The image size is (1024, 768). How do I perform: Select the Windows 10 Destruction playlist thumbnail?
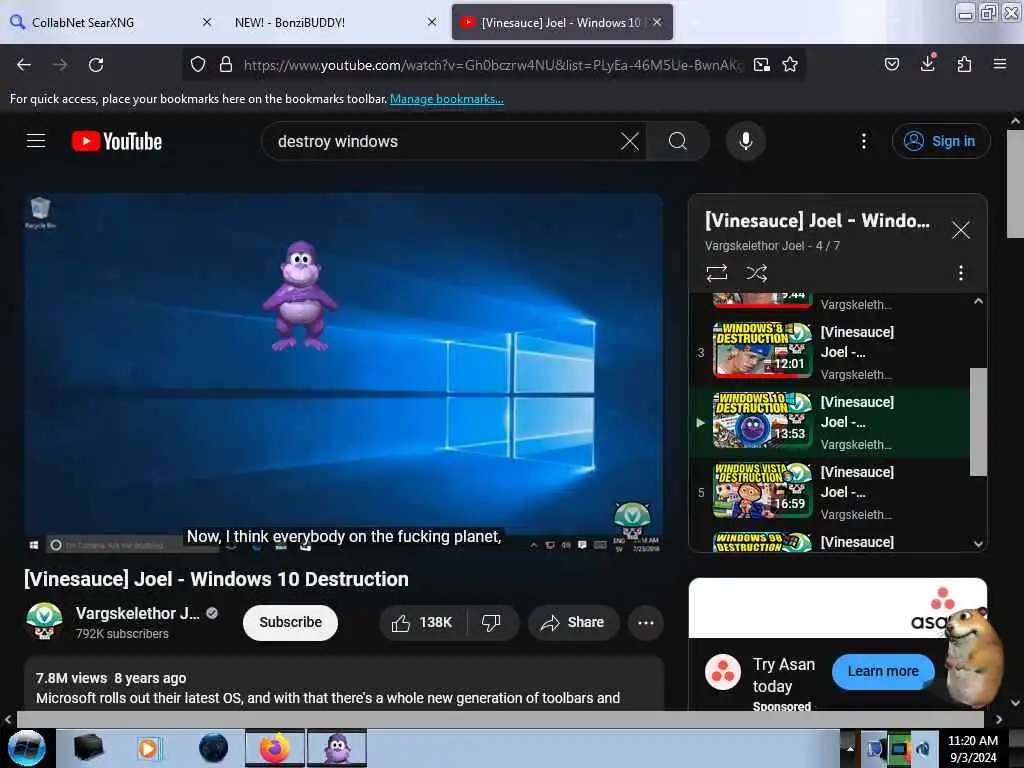coord(762,421)
